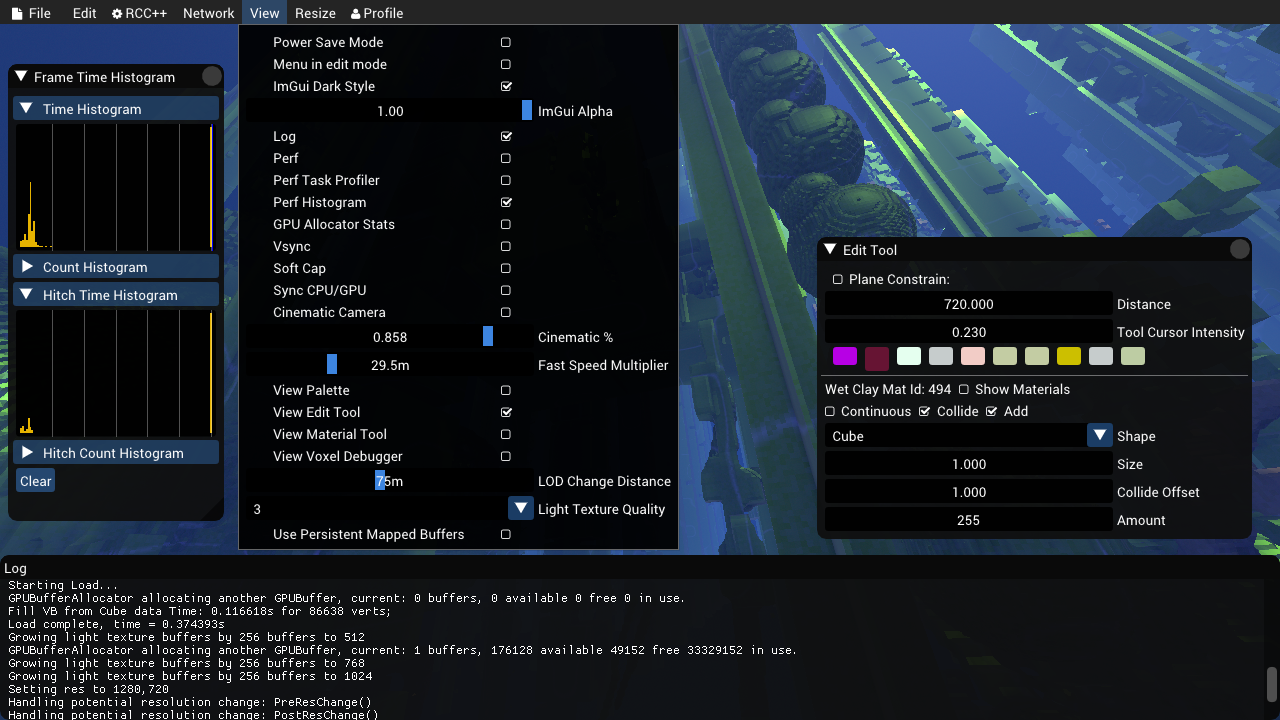1280x720 pixels.
Task: Enable View Voxel Debugger
Action: [506, 457]
